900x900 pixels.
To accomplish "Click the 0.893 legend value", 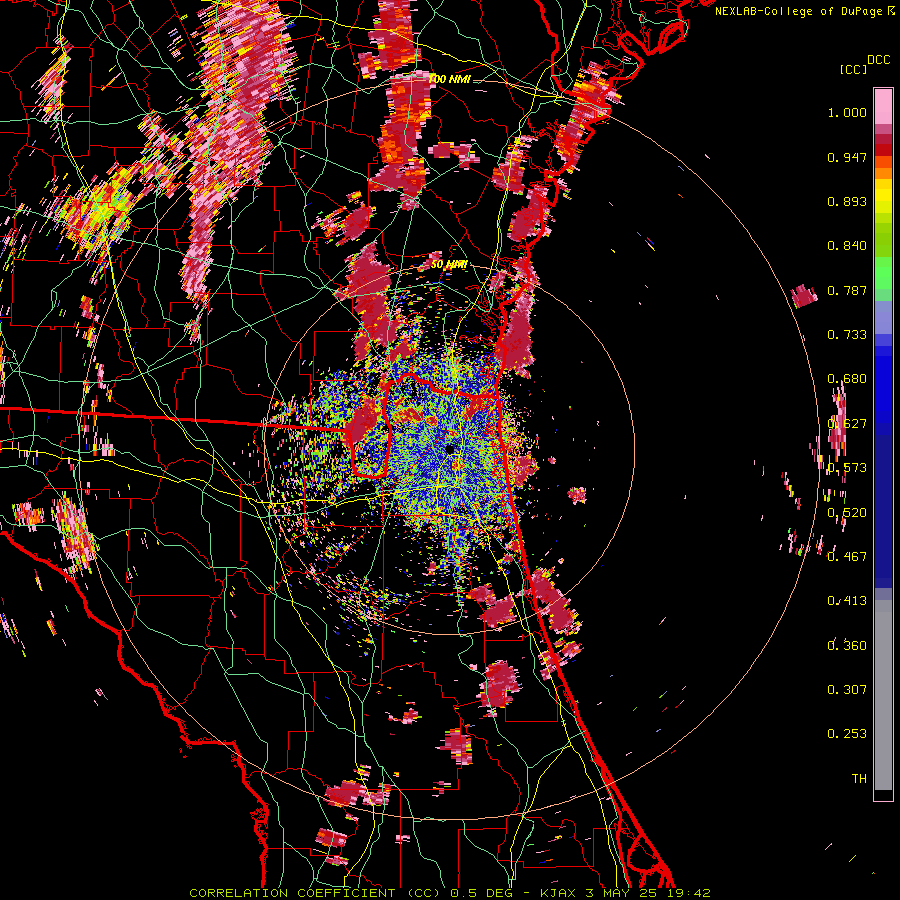I will [847, 201].
